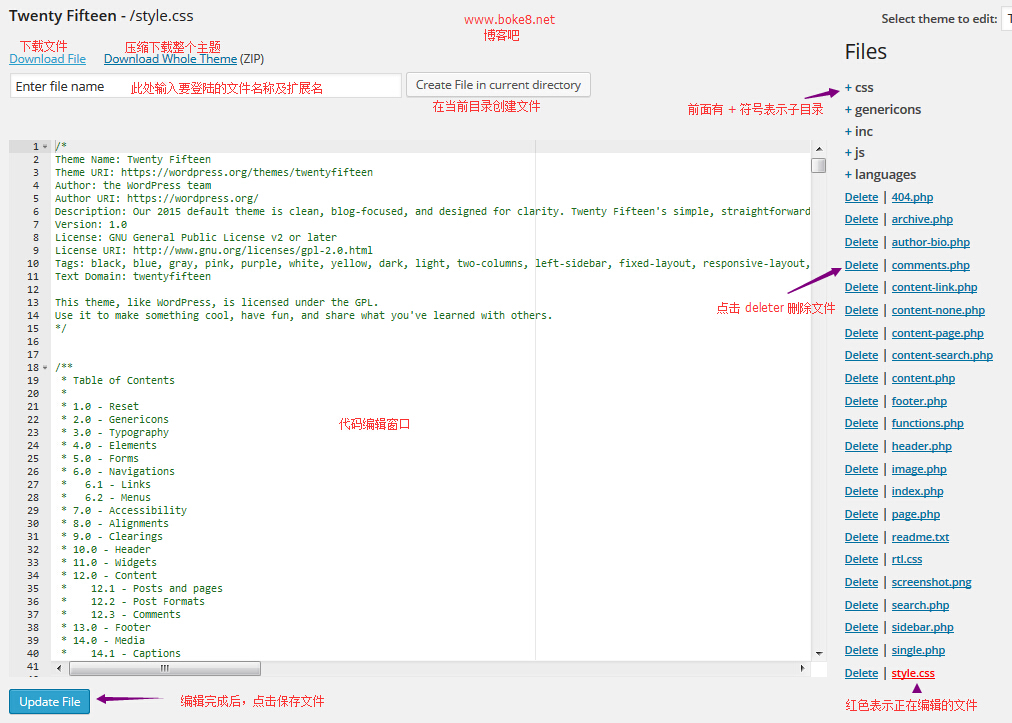Open archive.php file
Screen dimensions: 1012x723
(922, 219)
